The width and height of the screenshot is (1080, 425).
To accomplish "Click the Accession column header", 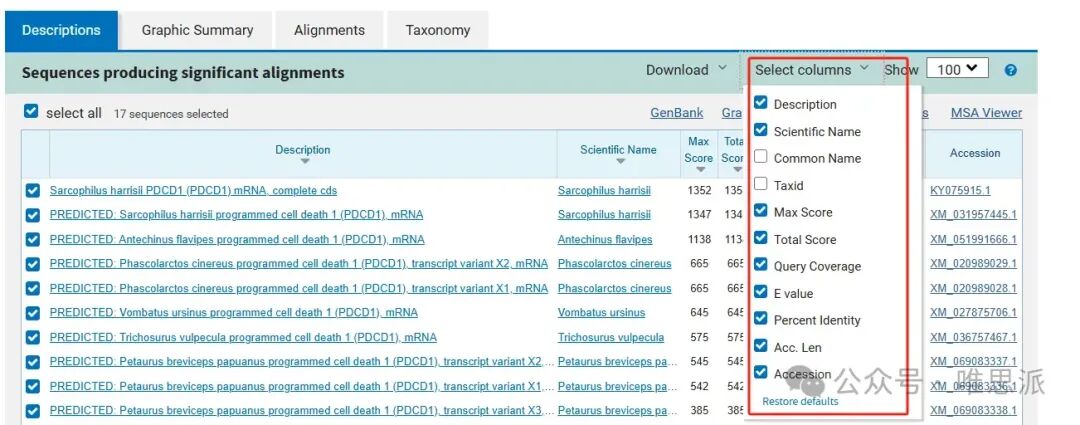I will [x=975, y=153].
